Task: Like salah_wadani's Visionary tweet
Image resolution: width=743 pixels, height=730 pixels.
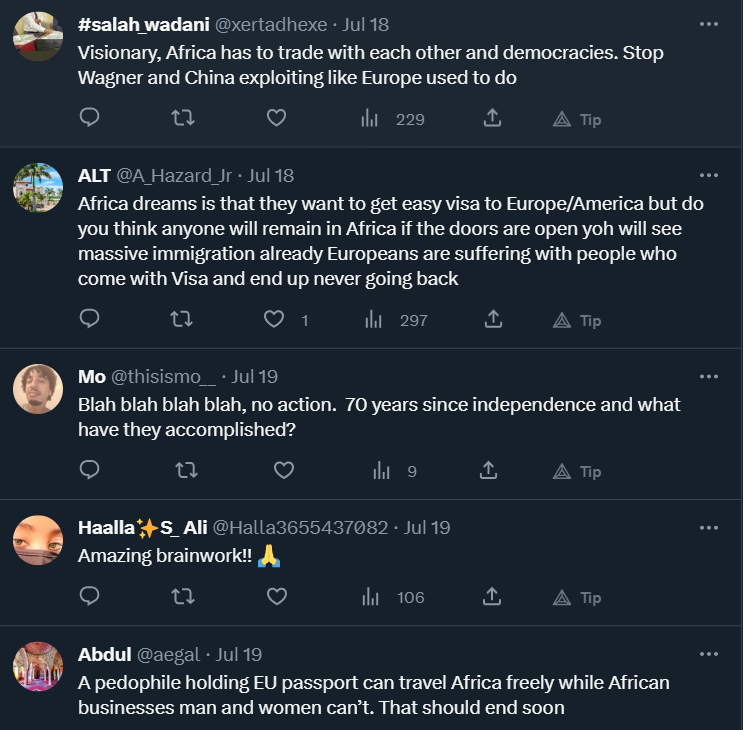Action: (x=277, y=119)
